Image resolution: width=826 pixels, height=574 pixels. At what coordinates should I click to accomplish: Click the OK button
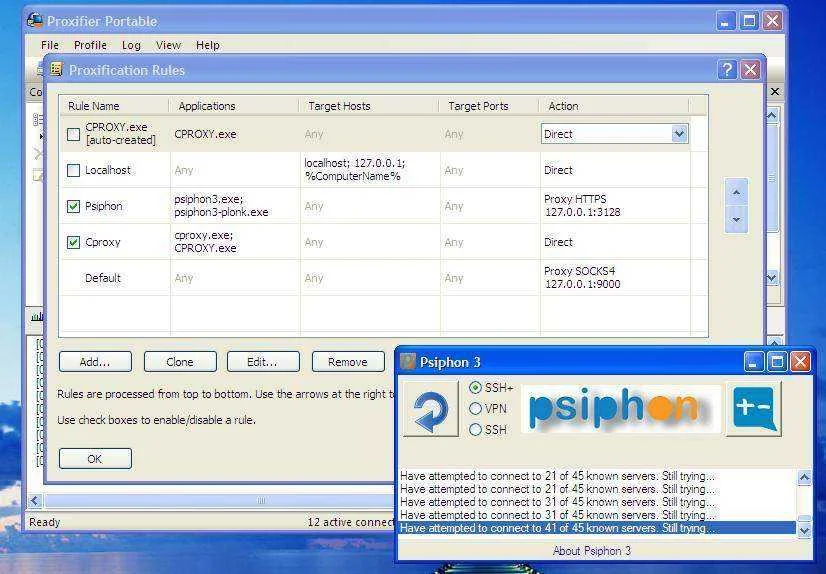[x=95, y=459]
